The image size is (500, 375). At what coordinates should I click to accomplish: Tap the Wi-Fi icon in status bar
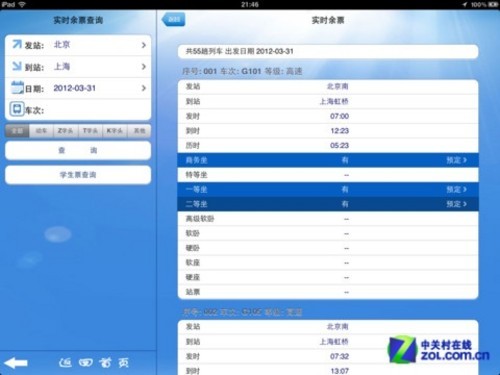point(22,4)
